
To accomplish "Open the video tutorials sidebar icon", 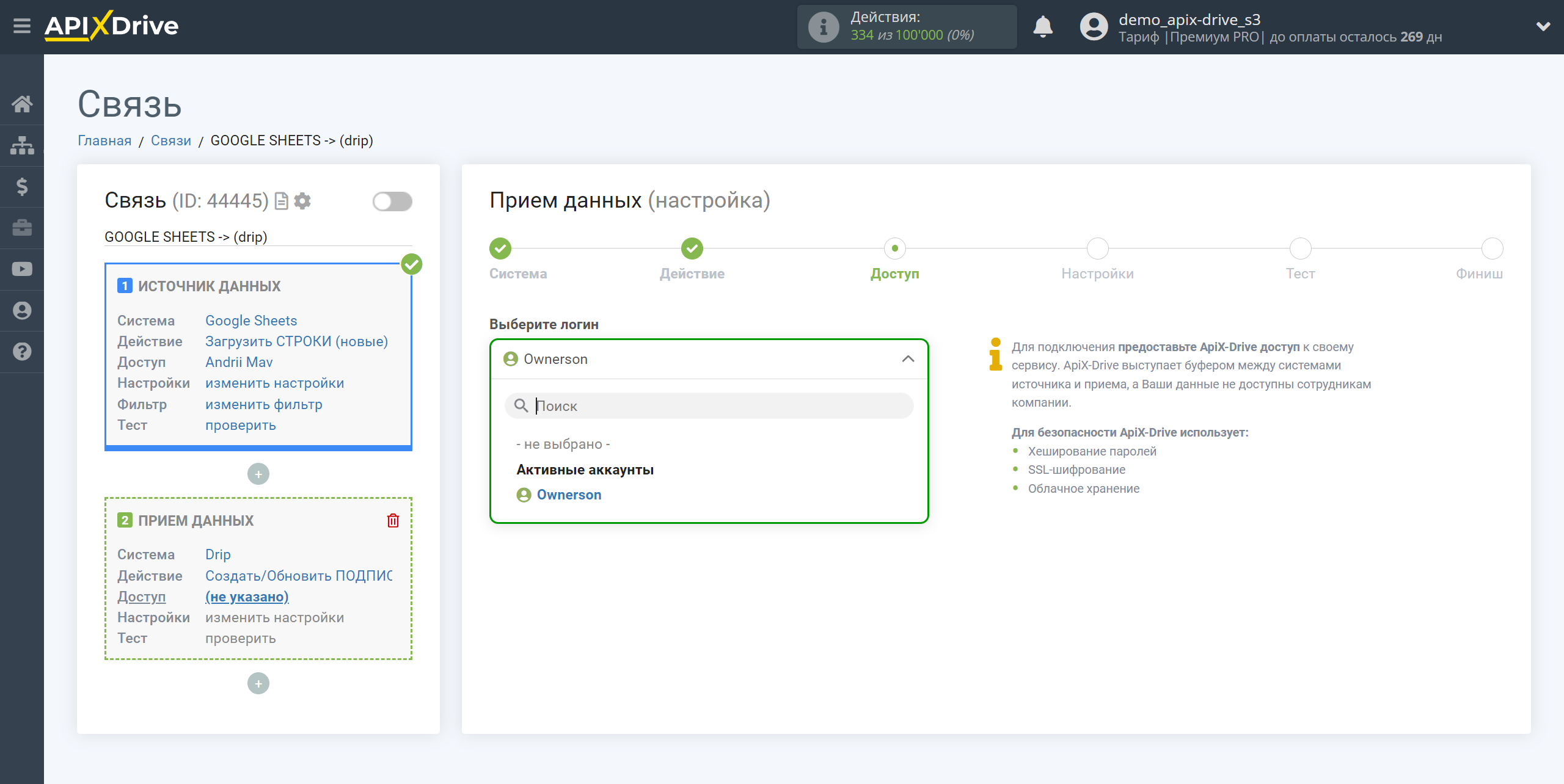I will (x=22, y=269).
